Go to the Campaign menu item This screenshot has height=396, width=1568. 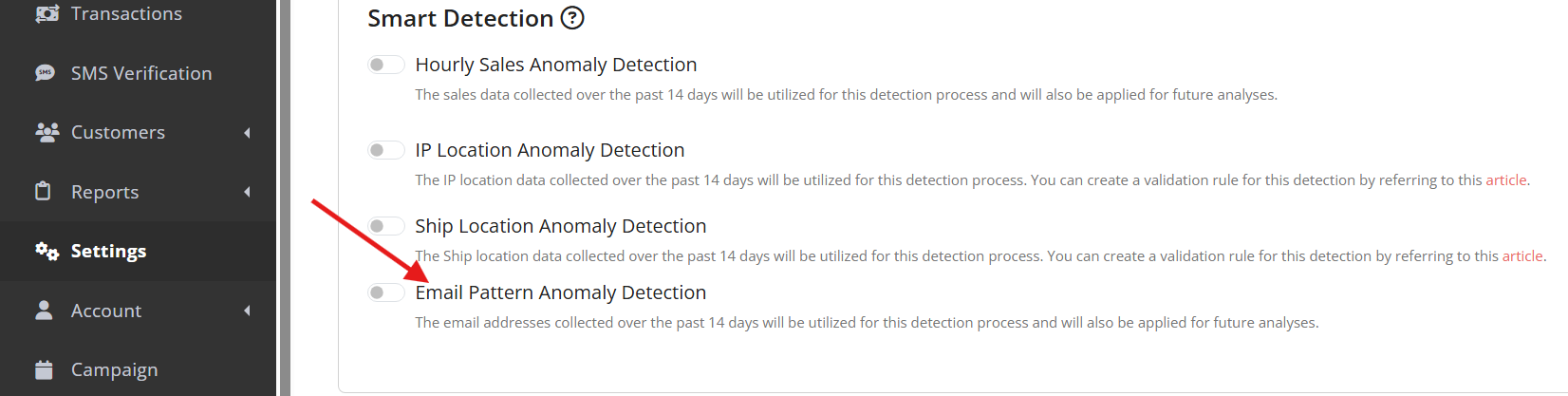coord(114,369)
